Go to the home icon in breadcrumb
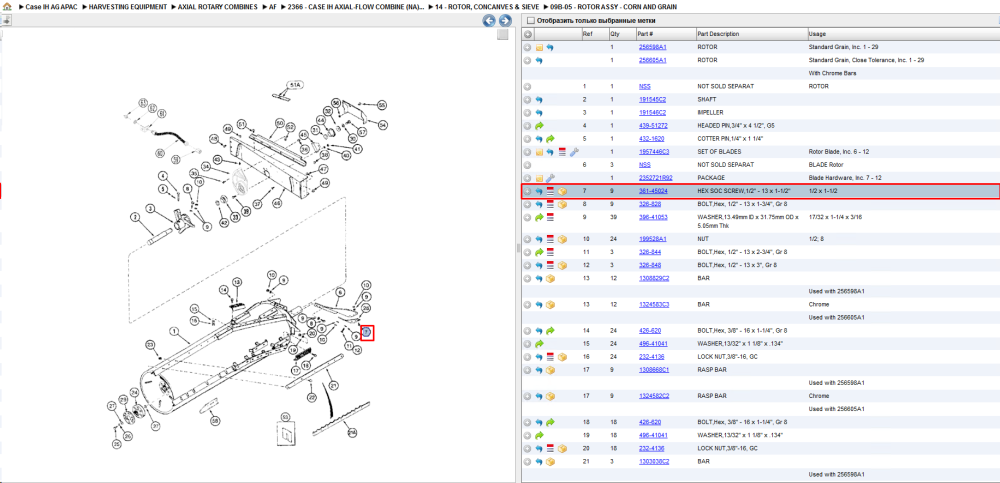The image size is (1000, 483). pos(8,6)
